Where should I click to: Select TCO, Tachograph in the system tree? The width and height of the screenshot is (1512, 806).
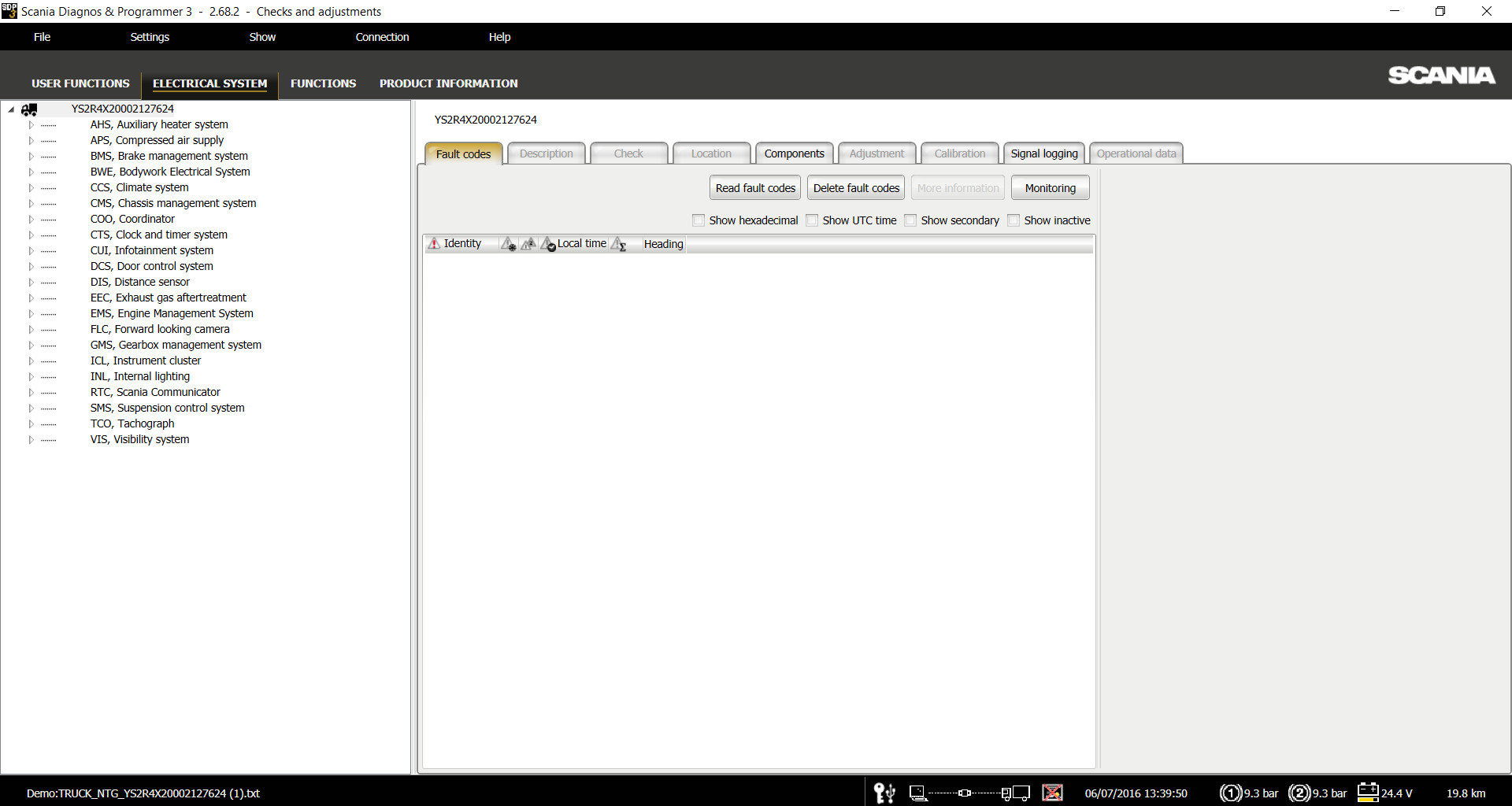point(132,423)
